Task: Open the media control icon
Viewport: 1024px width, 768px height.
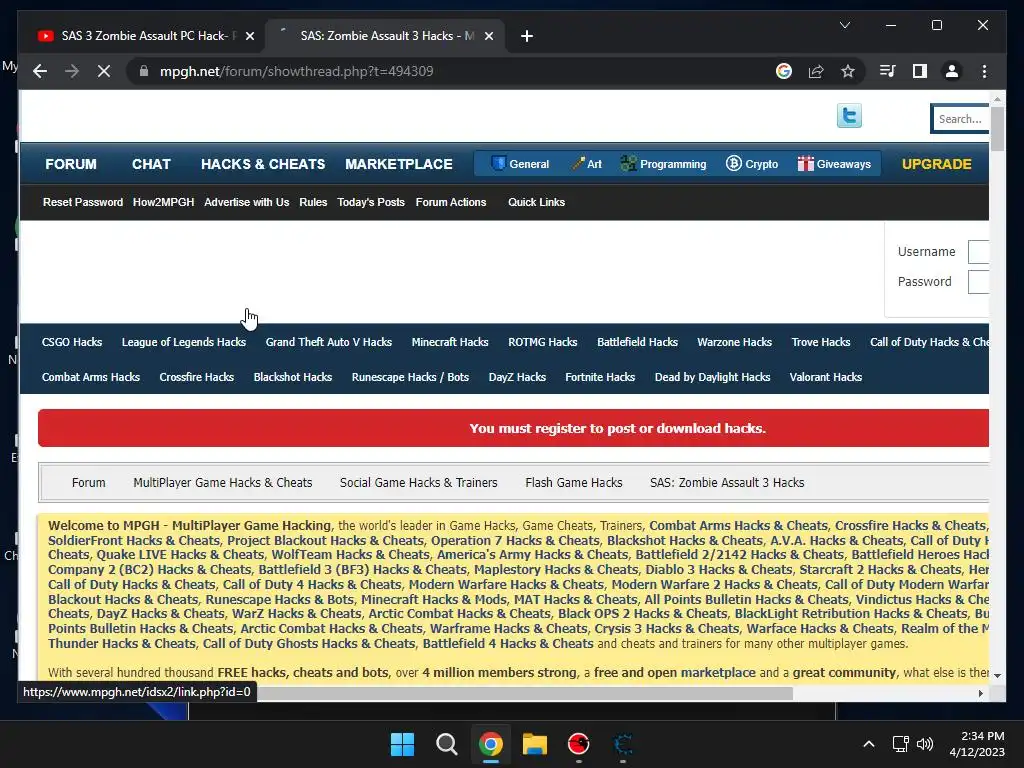Action: point(888,71)
